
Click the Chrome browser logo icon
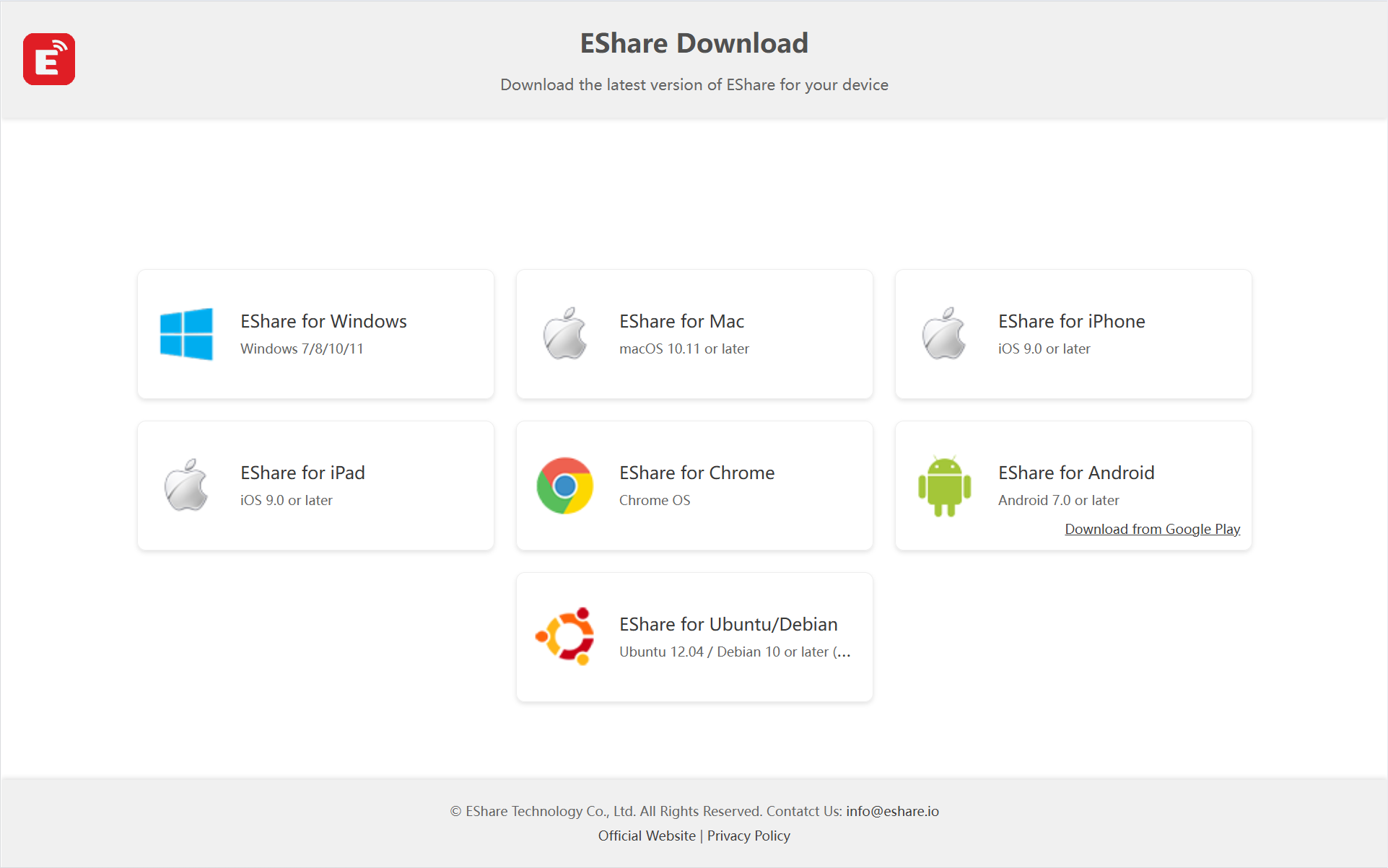pyautogui.click(x=565, y=486)
